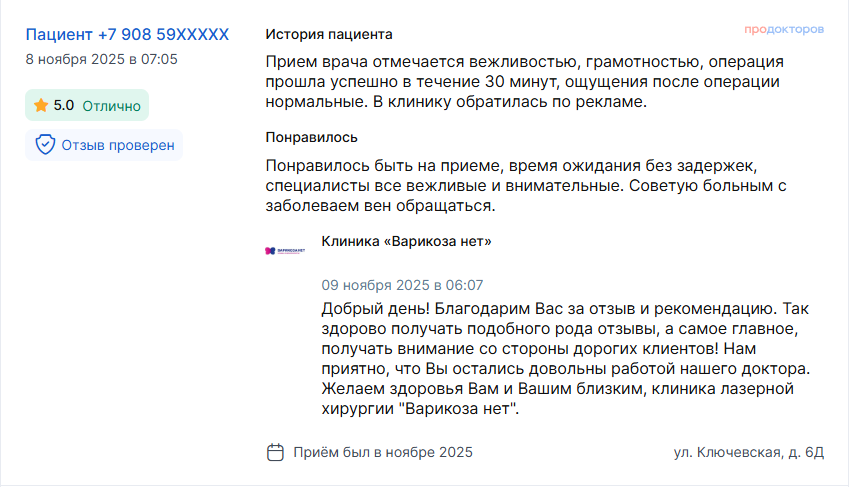Click the gold star rating icon
Viewport: 849px width, 487px height.
click(41, 105)
